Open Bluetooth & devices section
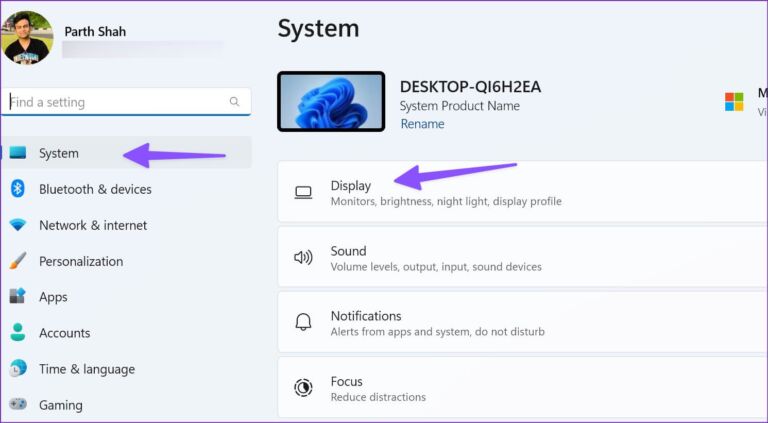The height and width of the screenshot is (423, 768). point(126,189)
